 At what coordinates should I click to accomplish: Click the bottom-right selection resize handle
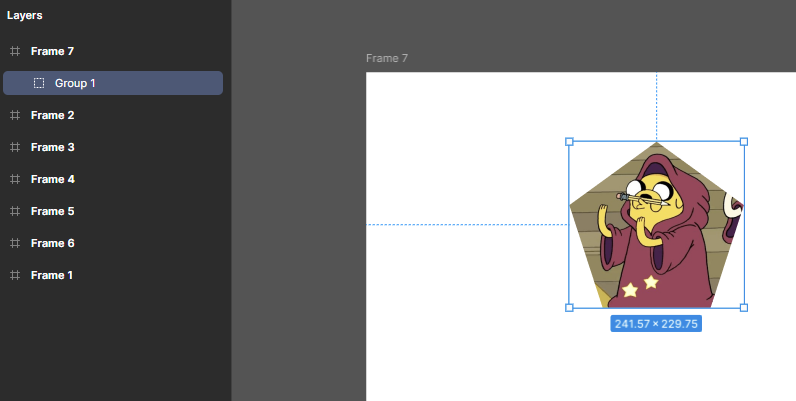pyautogui.click(x=744, y=308)
